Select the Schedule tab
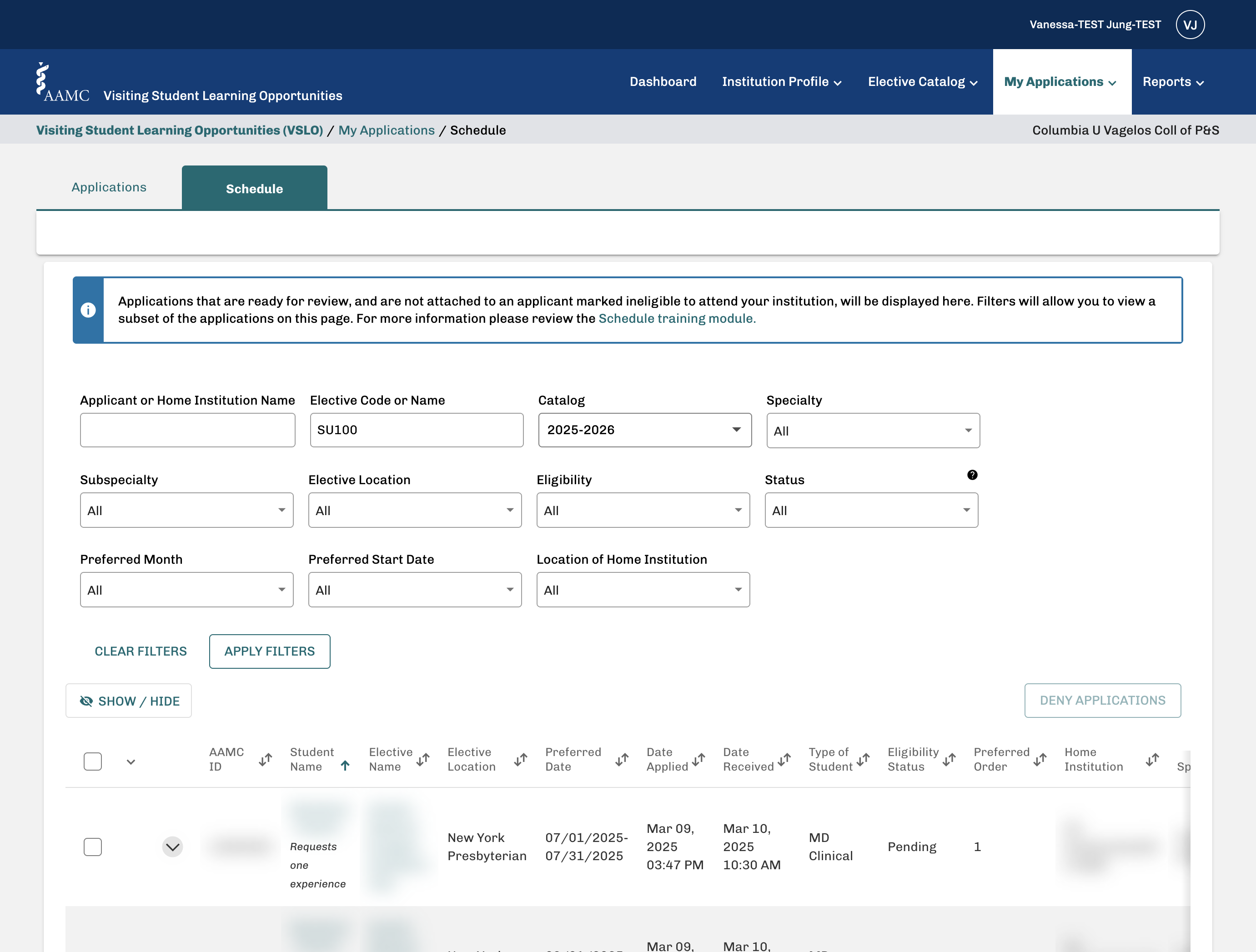The width and height of the screenshot is (1256, 952). click(x=254, y=189)
